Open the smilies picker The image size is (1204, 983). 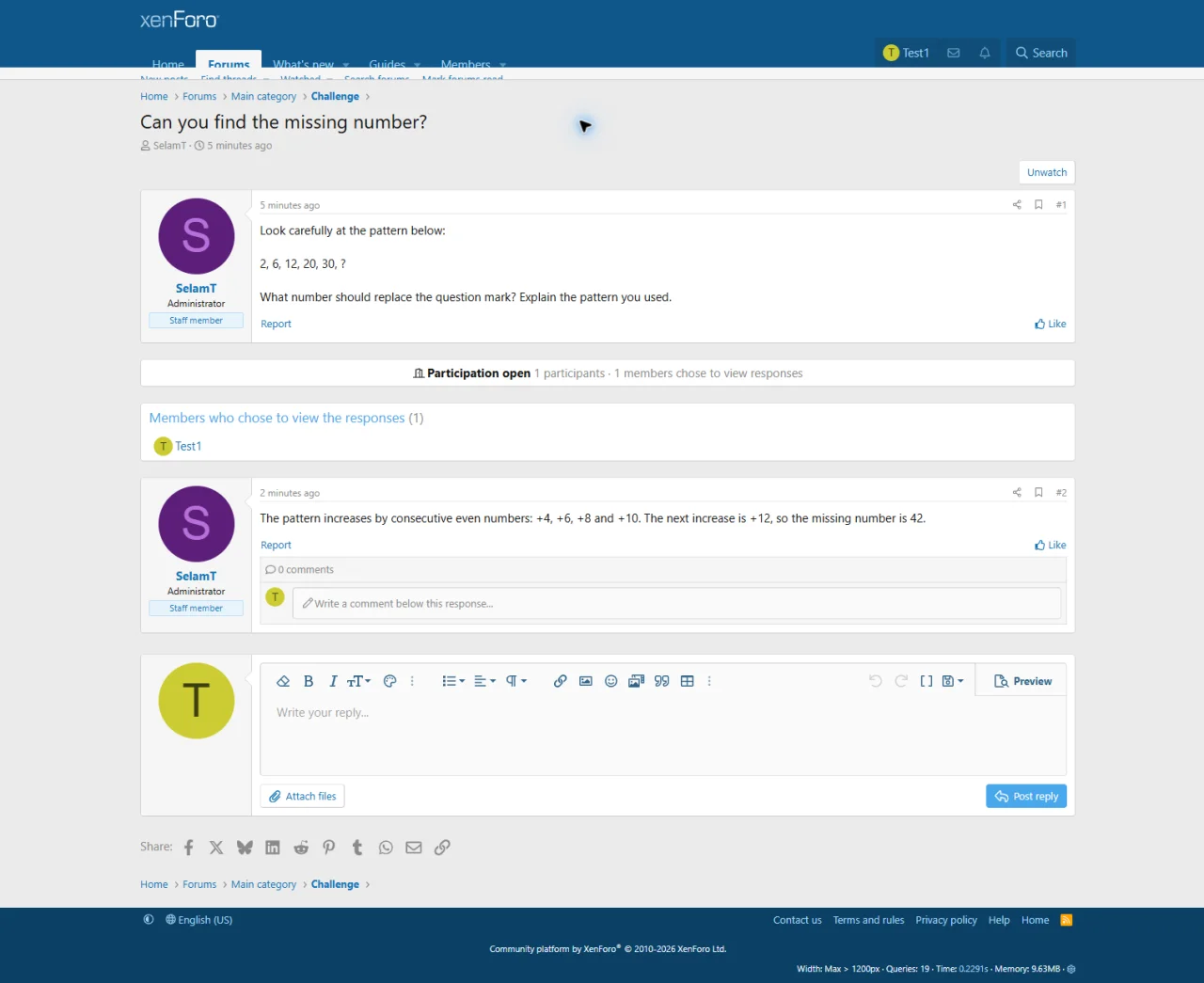(611, 681)
